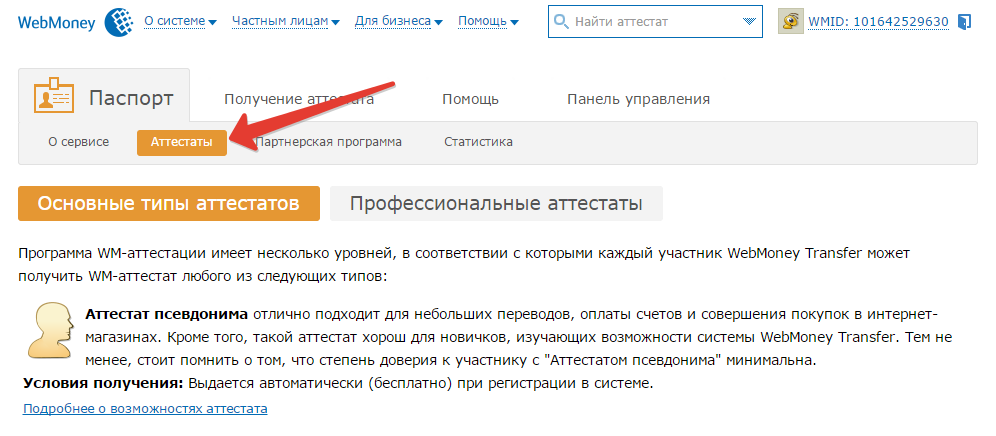Screen dimensions: 996x436
Task: Select the О сервисе submenu item
Action: (79, 142)
